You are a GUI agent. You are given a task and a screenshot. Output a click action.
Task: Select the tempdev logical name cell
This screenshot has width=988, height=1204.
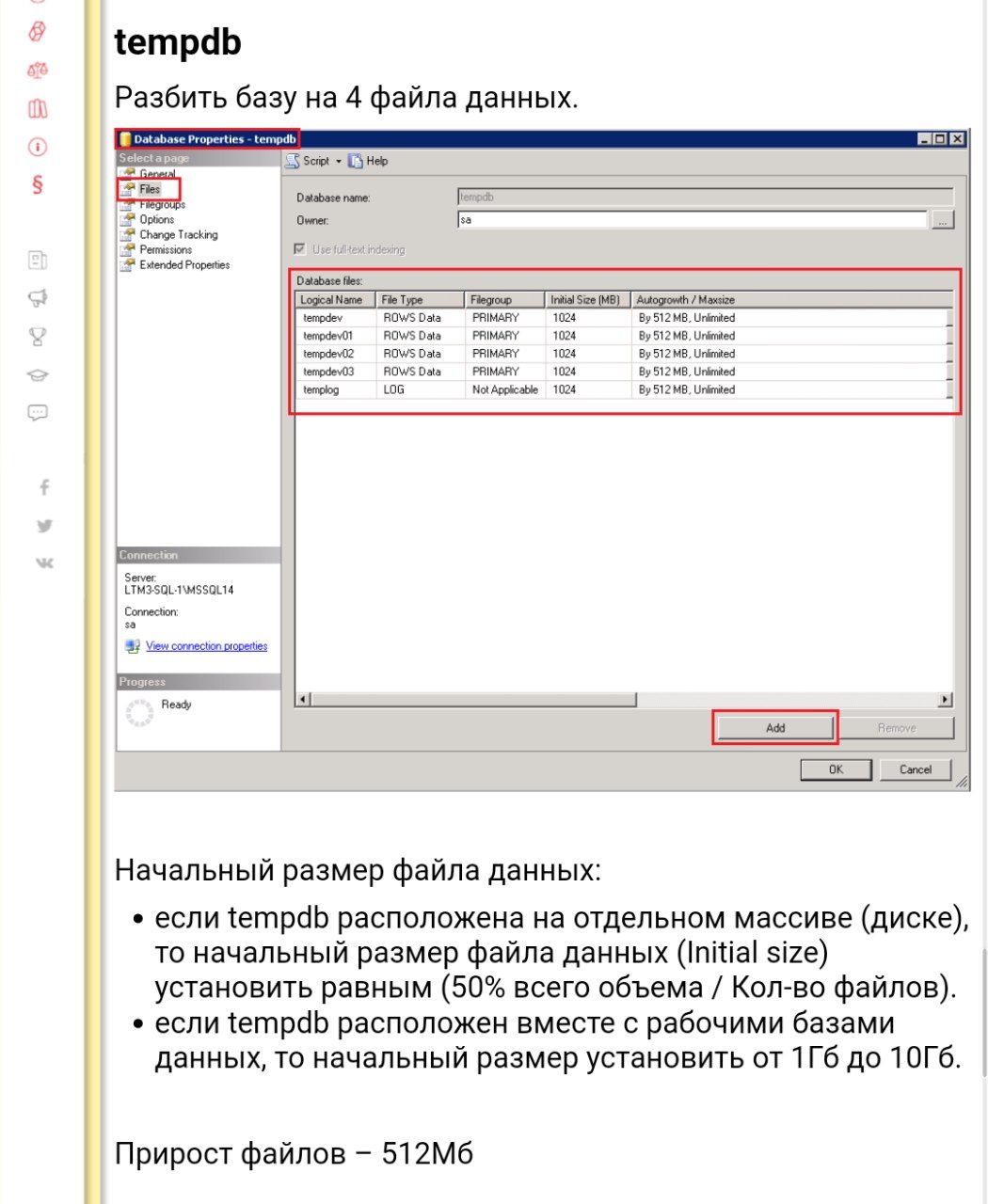tap(336, 318)
